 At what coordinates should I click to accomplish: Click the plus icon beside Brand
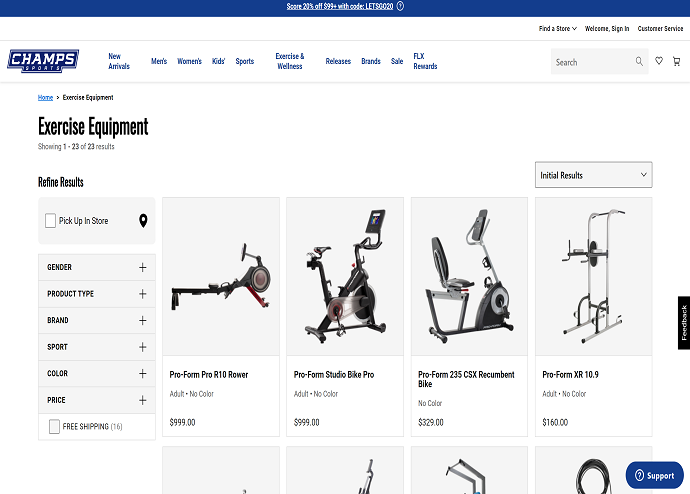pos(143,320)
